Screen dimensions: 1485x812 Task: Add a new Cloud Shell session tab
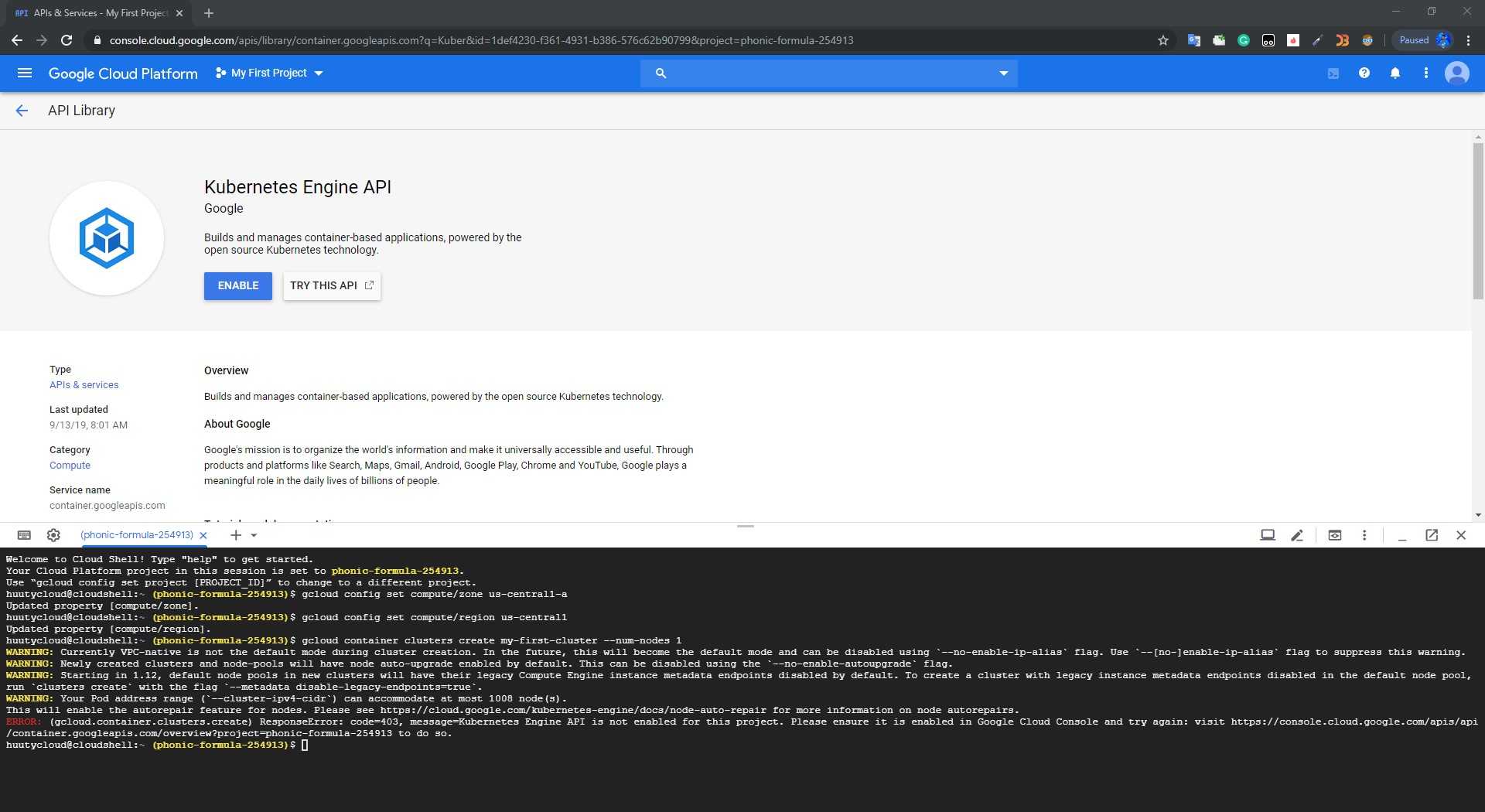236,535
